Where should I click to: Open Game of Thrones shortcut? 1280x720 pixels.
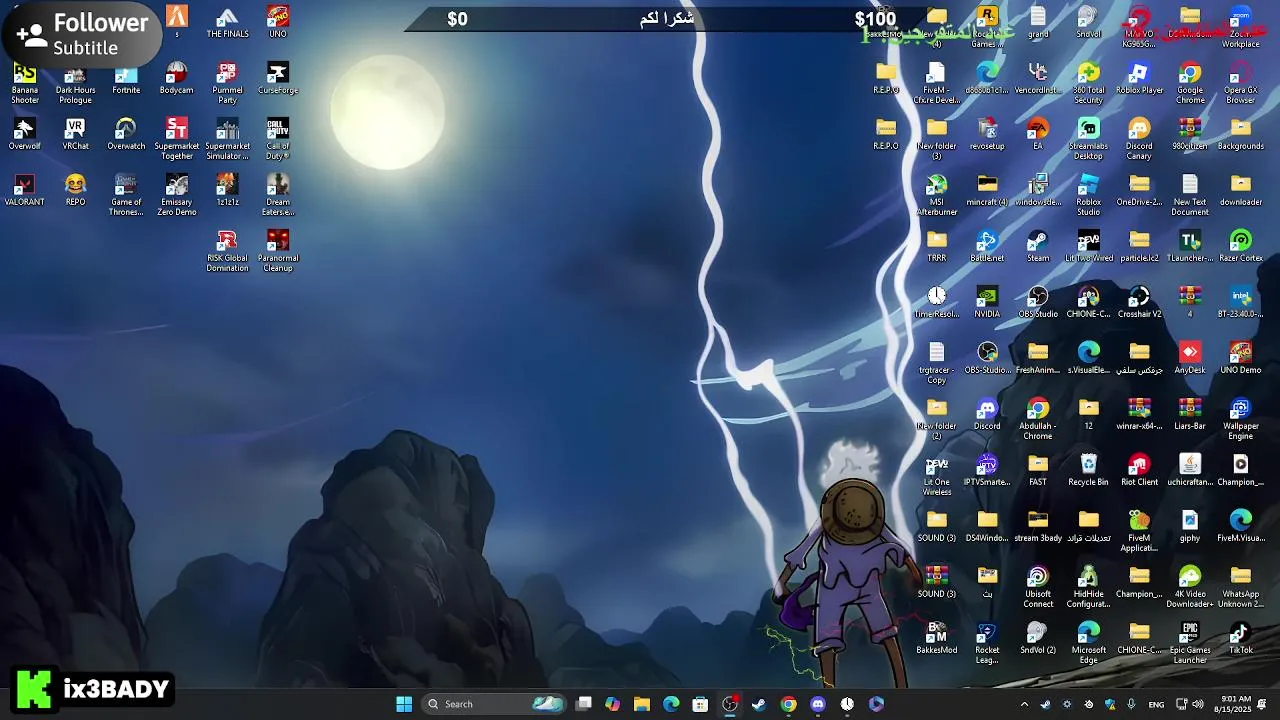tap(126, 195)
